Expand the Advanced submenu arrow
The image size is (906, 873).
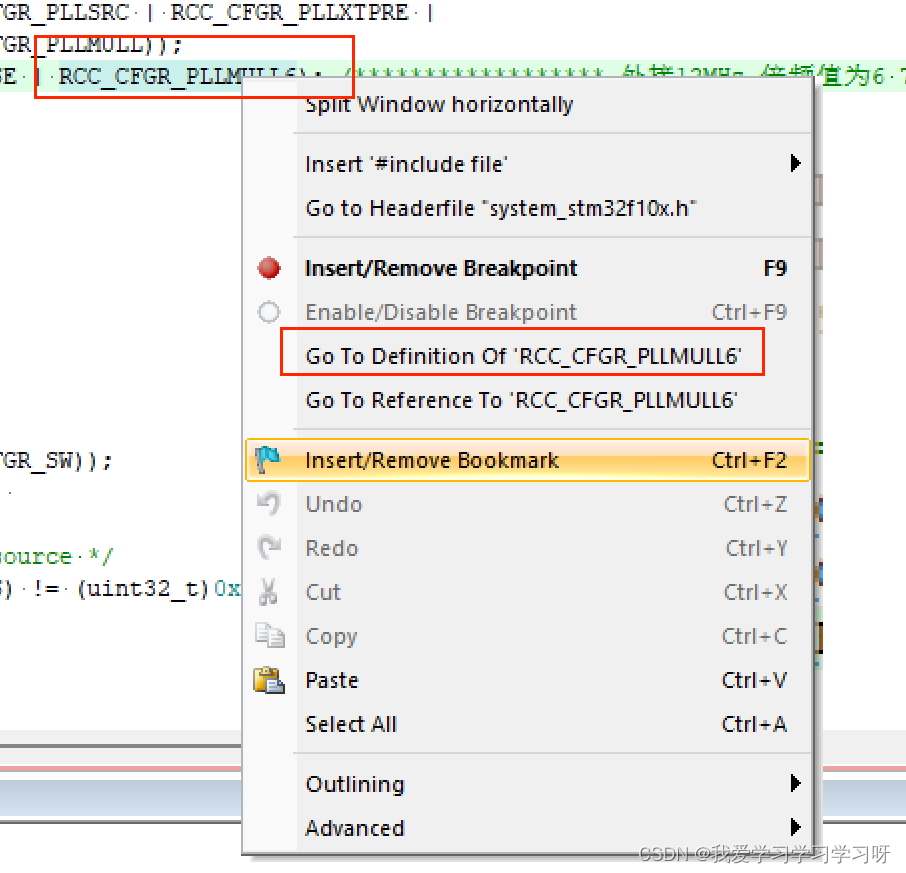click(x=796, y=827)
